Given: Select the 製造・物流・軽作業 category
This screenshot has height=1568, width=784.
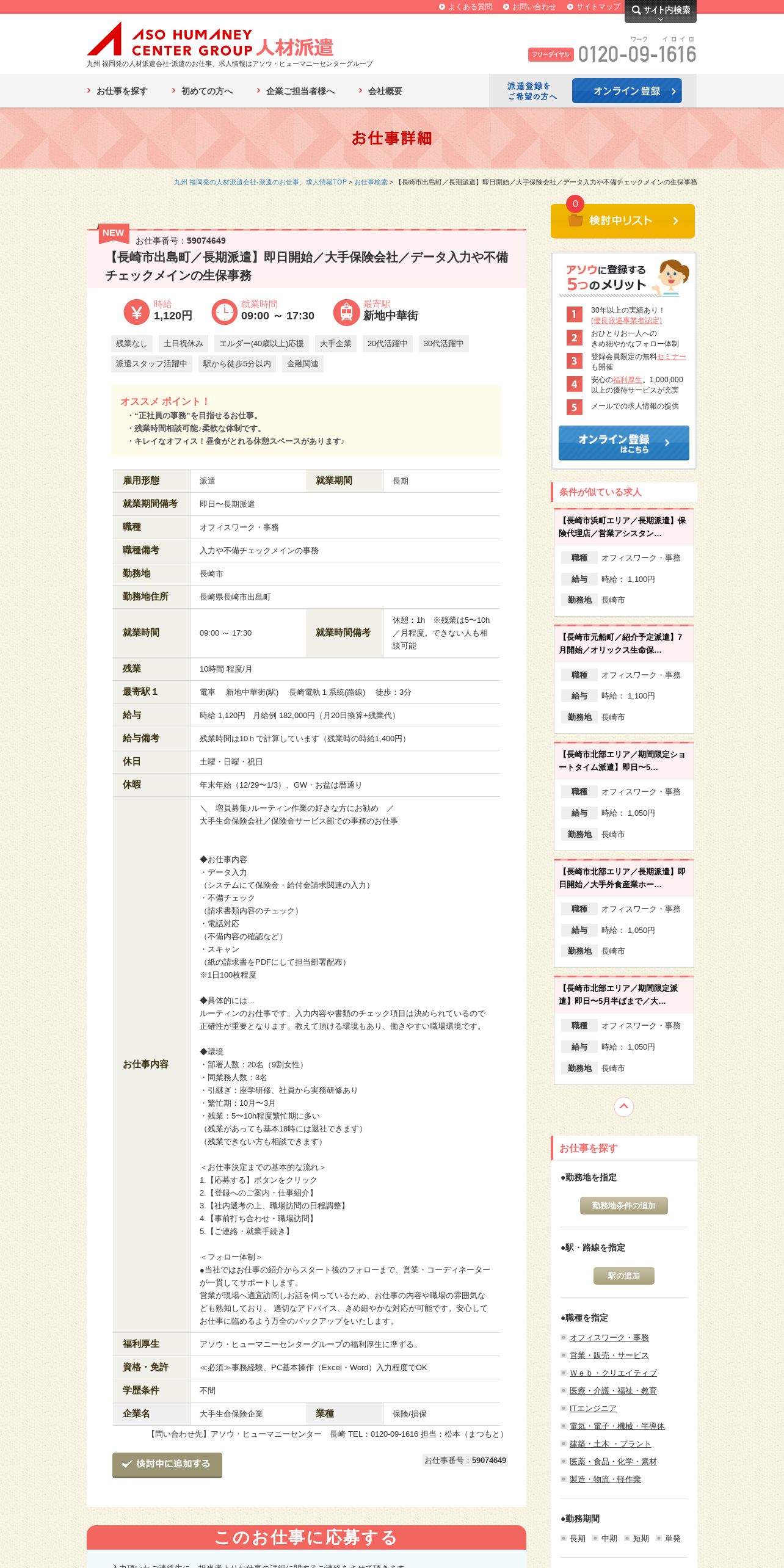Looking at the screenshot, I should click(605, 1479).
